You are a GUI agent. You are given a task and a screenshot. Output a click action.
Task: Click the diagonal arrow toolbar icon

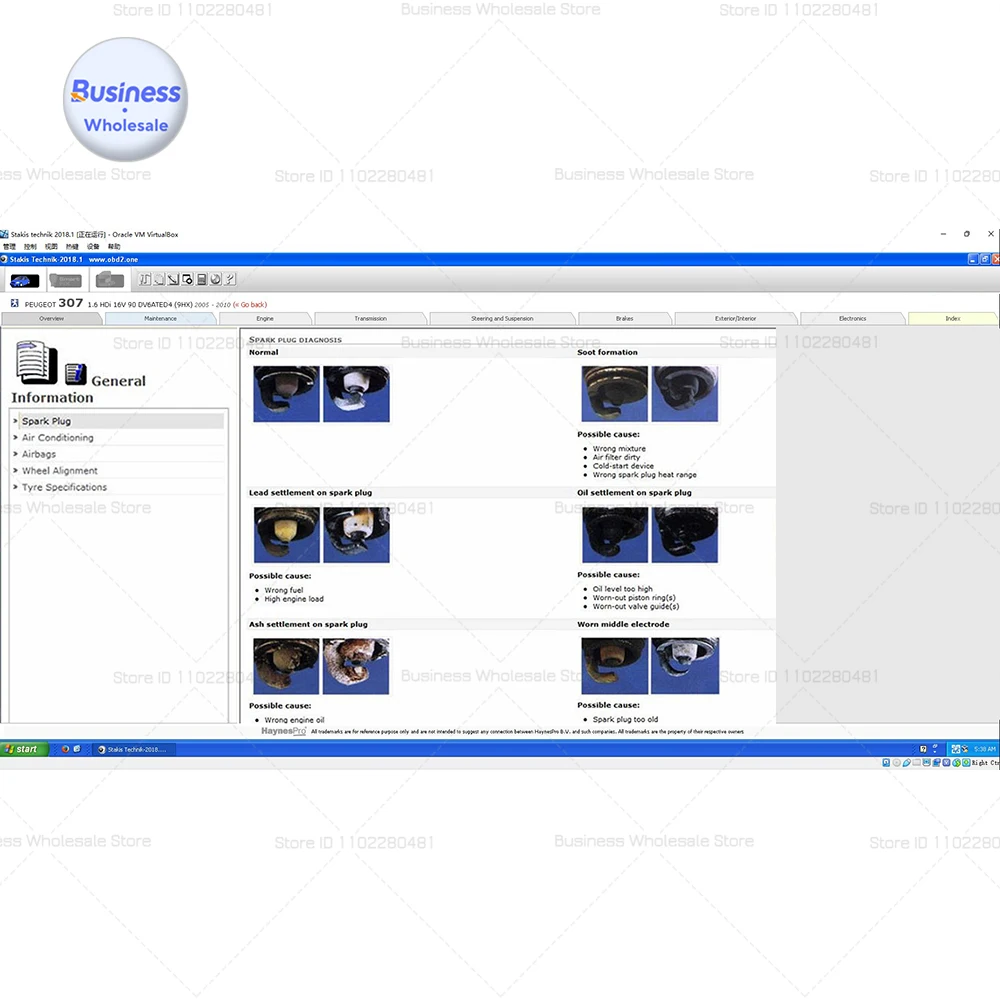[173, 279]
